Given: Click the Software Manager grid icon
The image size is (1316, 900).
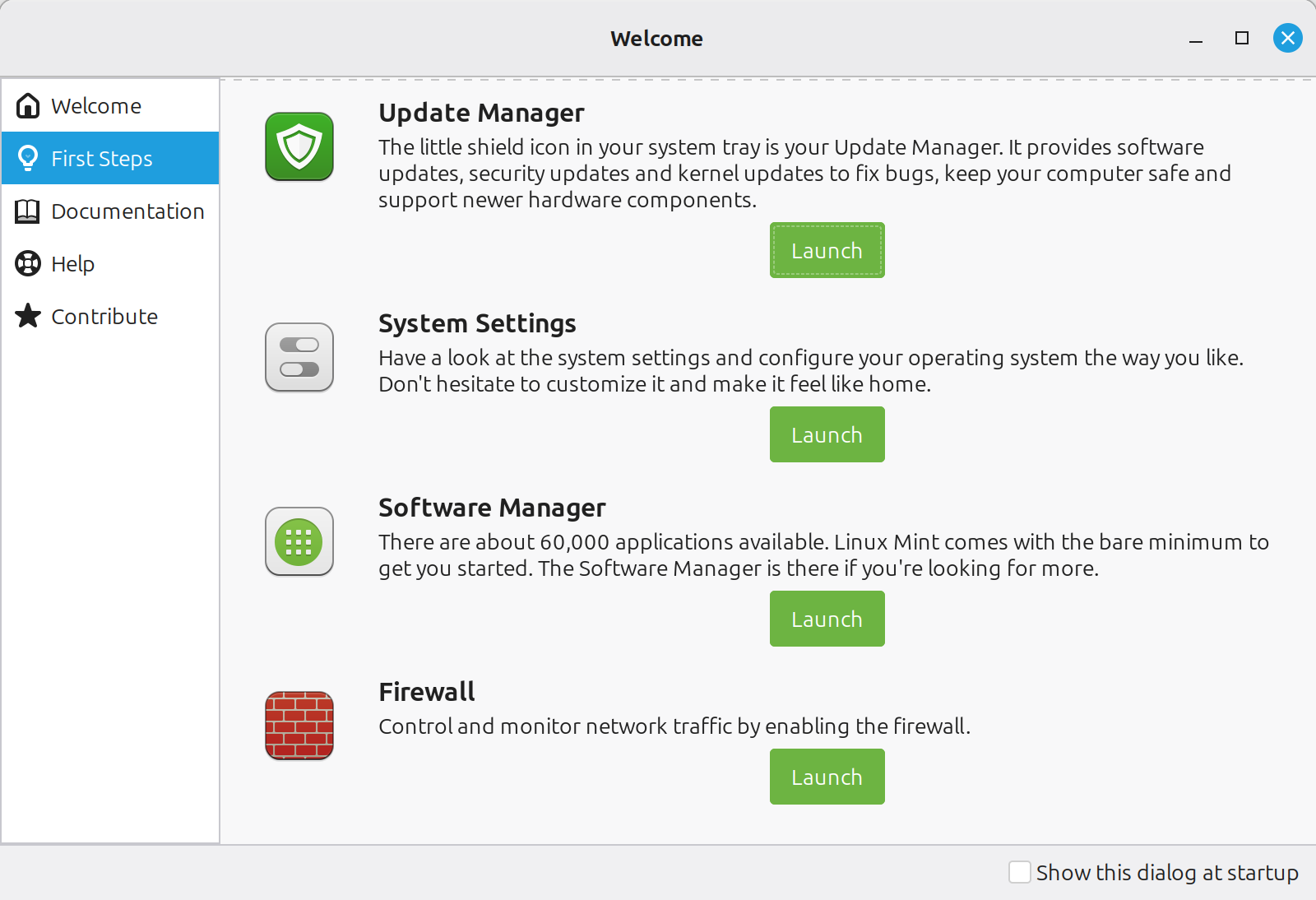Looking at the screenshot, I should coord(299,541).
